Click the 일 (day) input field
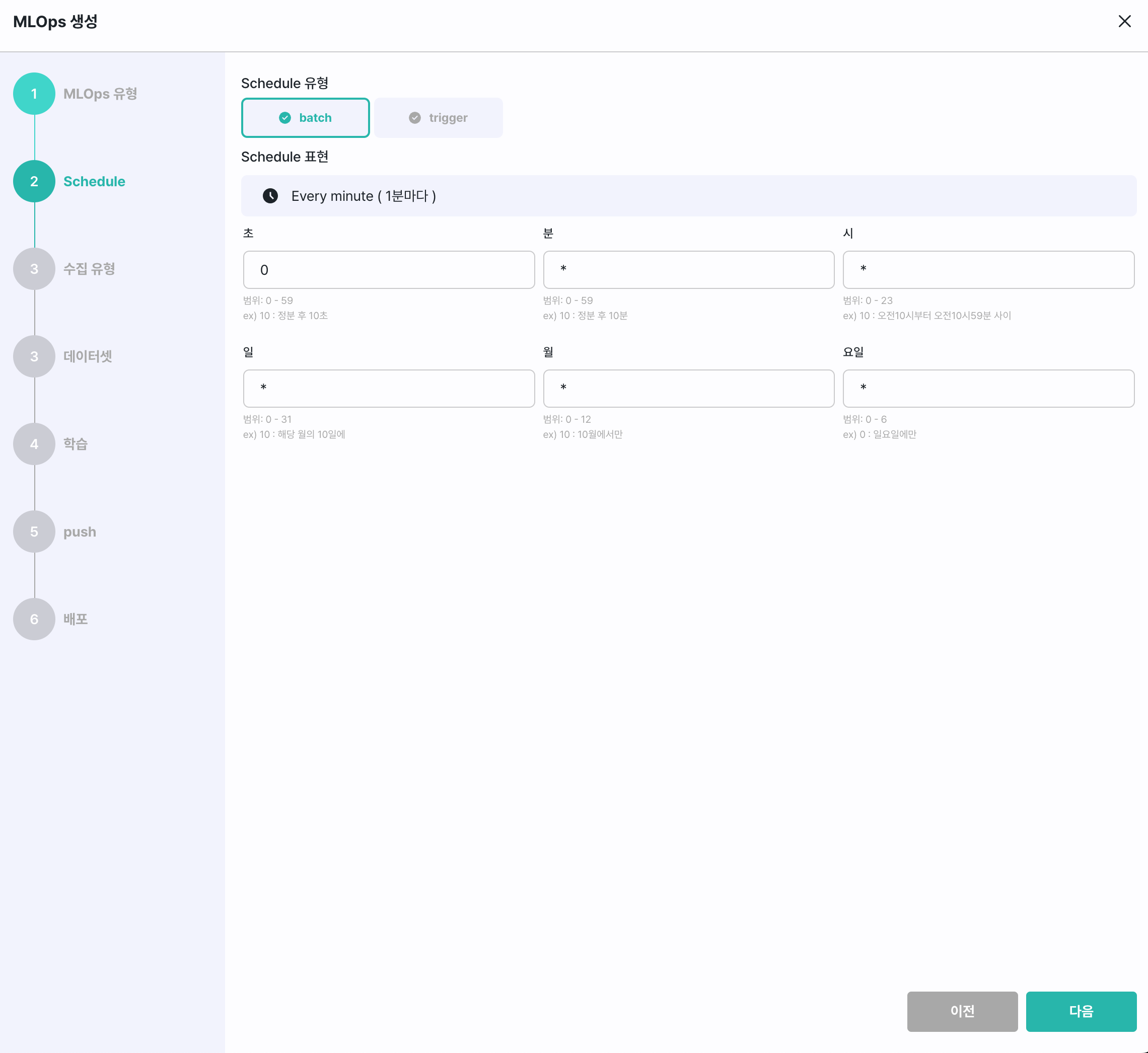The height and width of the screenshot is (1053, 1148). (x=389, y=389)
